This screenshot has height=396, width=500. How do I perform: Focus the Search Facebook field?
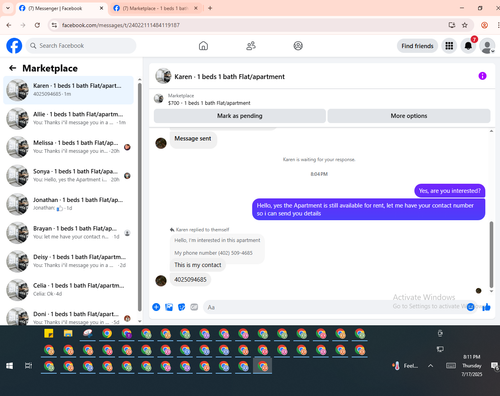[81, 46]
